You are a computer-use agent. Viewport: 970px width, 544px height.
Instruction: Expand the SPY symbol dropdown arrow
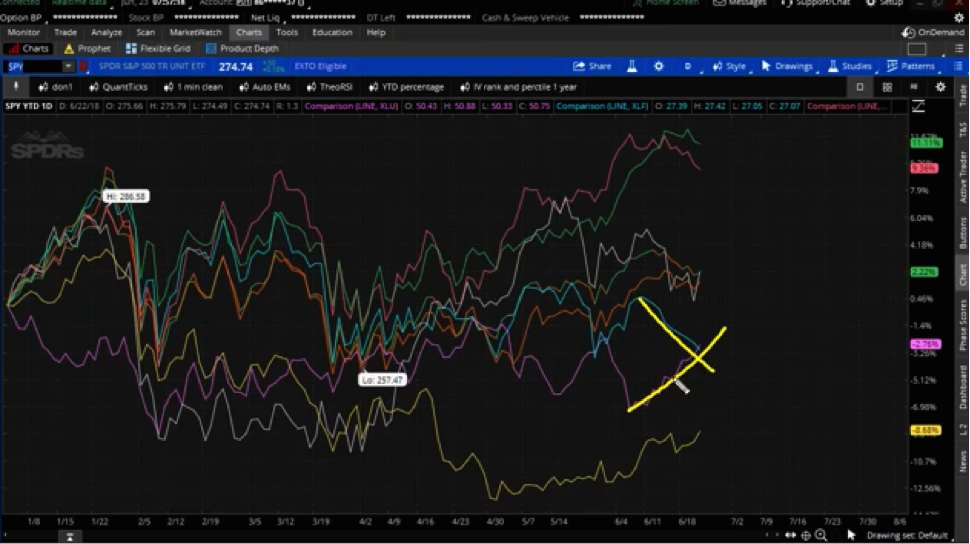point(68,66)
